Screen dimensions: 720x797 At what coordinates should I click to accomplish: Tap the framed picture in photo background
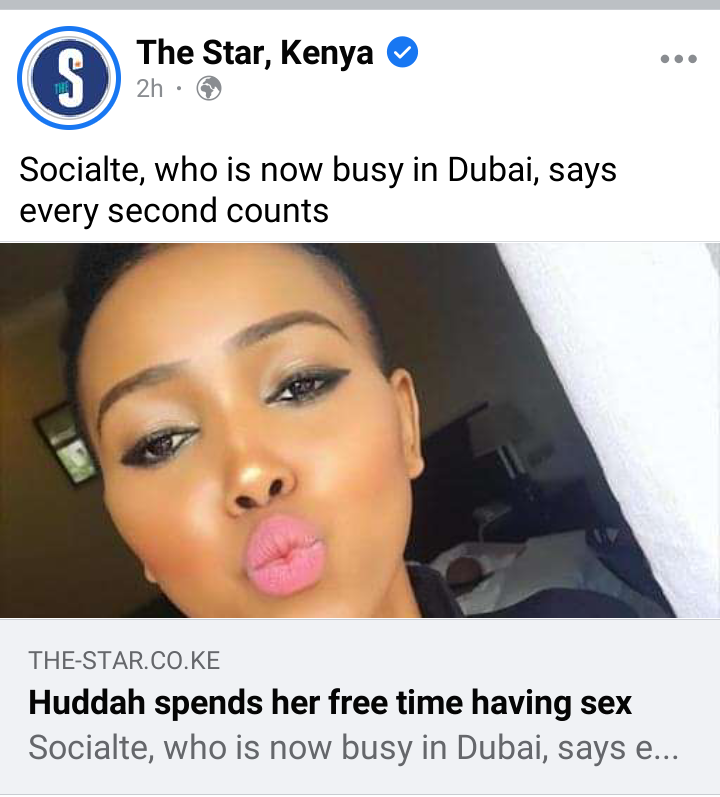tap(66, 443)
